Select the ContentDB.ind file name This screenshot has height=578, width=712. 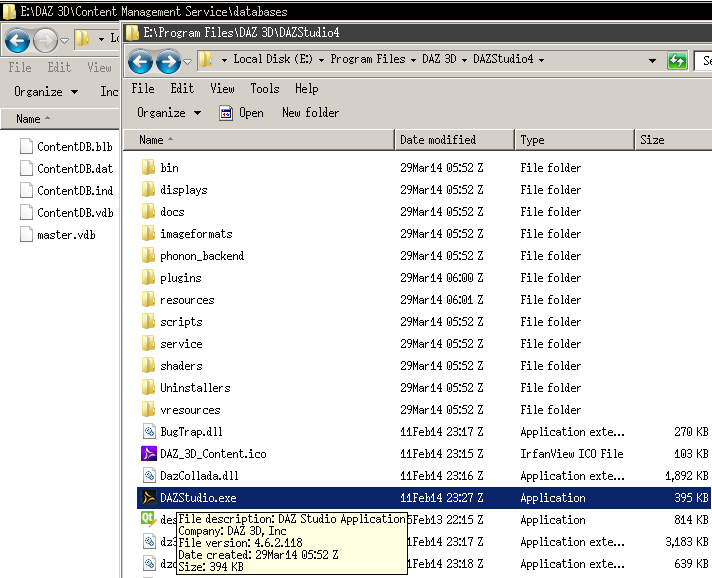tap(75, 190)
